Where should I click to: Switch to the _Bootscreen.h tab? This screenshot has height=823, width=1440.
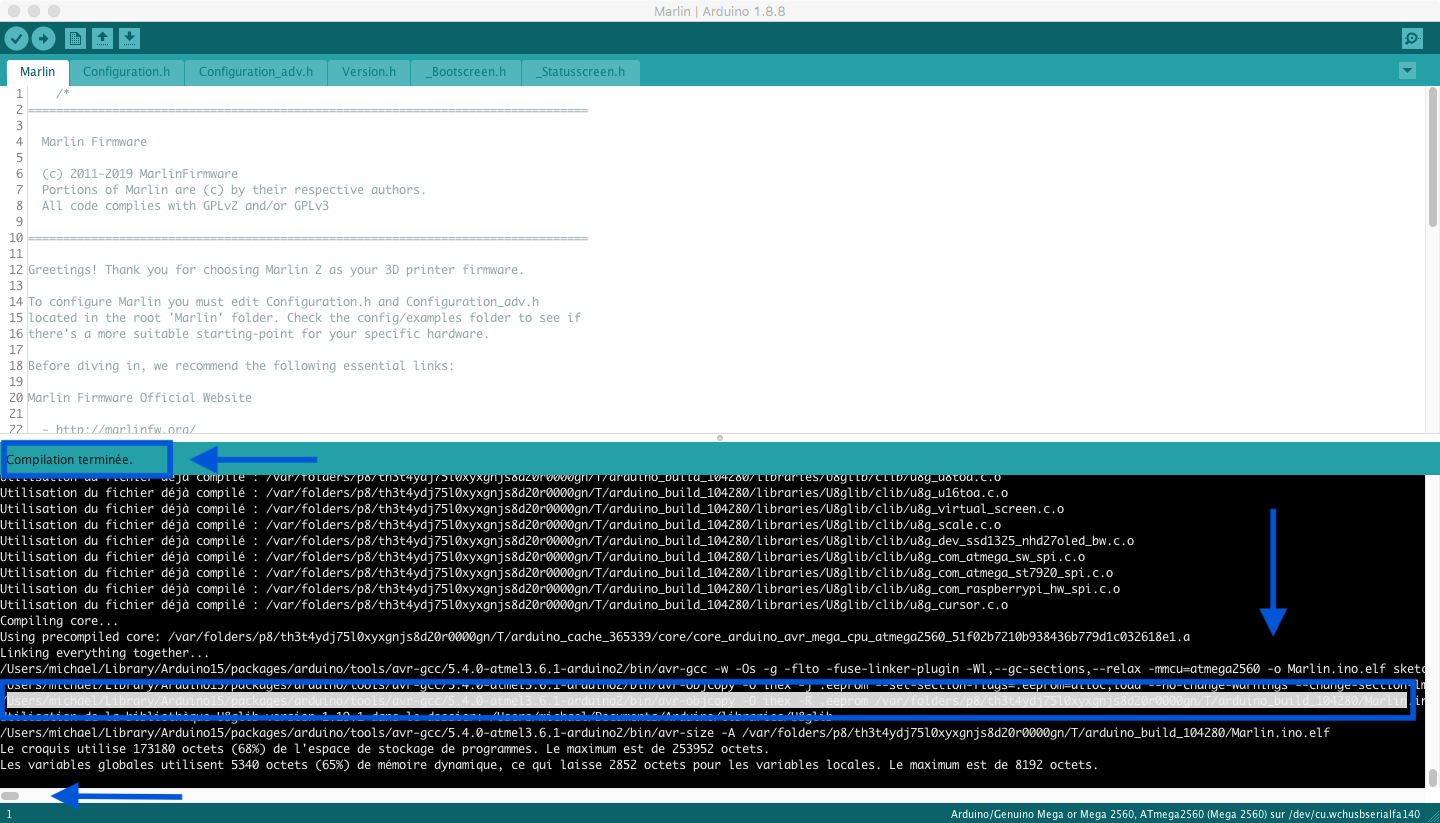(x=466, y=72)
